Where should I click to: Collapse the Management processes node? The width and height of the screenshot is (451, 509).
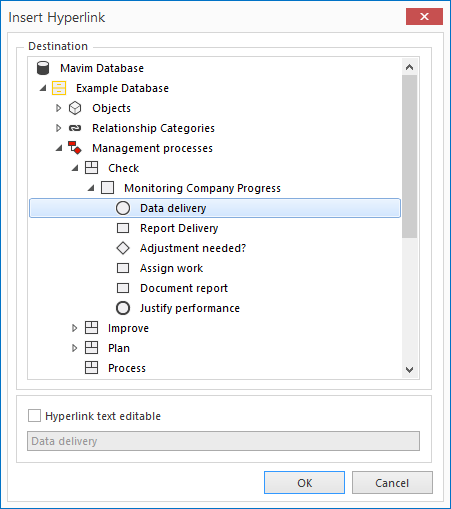[x=59, y=149]
